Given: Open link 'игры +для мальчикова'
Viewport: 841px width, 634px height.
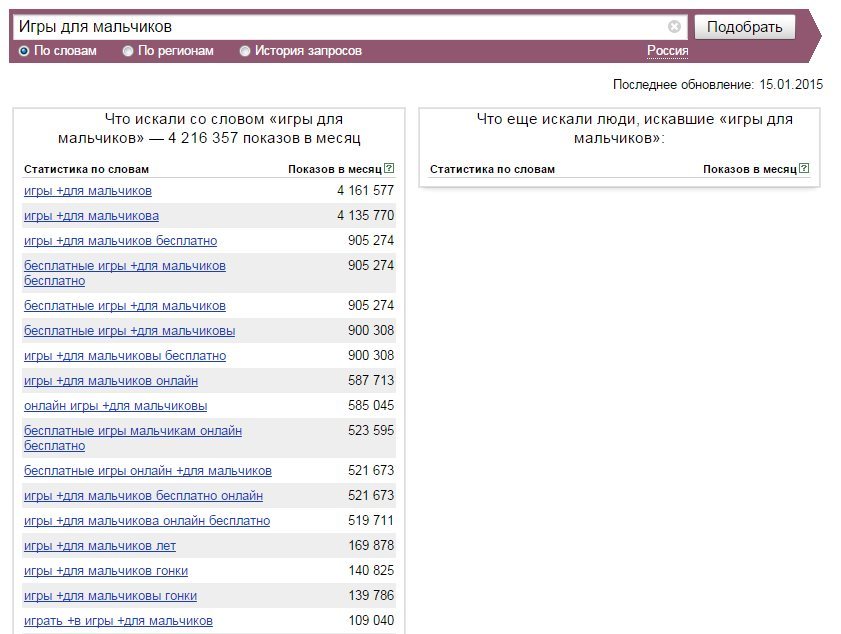Looking at the screenshot, I should coord(91,216).
